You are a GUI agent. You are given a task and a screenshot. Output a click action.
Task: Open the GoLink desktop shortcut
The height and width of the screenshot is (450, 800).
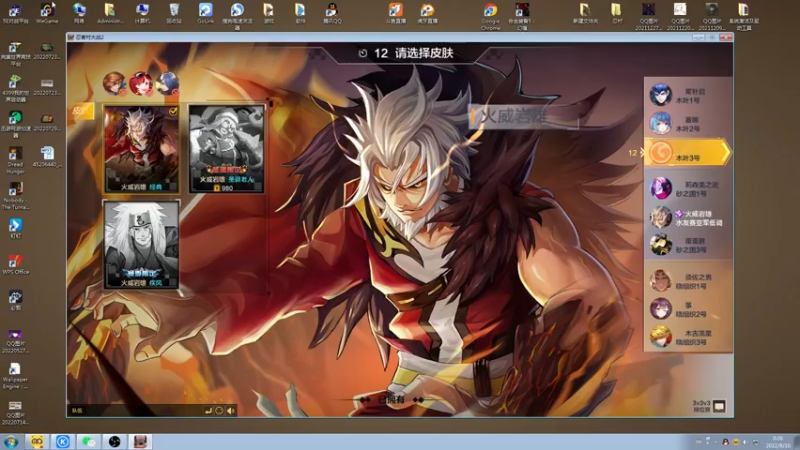click(x=206, y=13)
